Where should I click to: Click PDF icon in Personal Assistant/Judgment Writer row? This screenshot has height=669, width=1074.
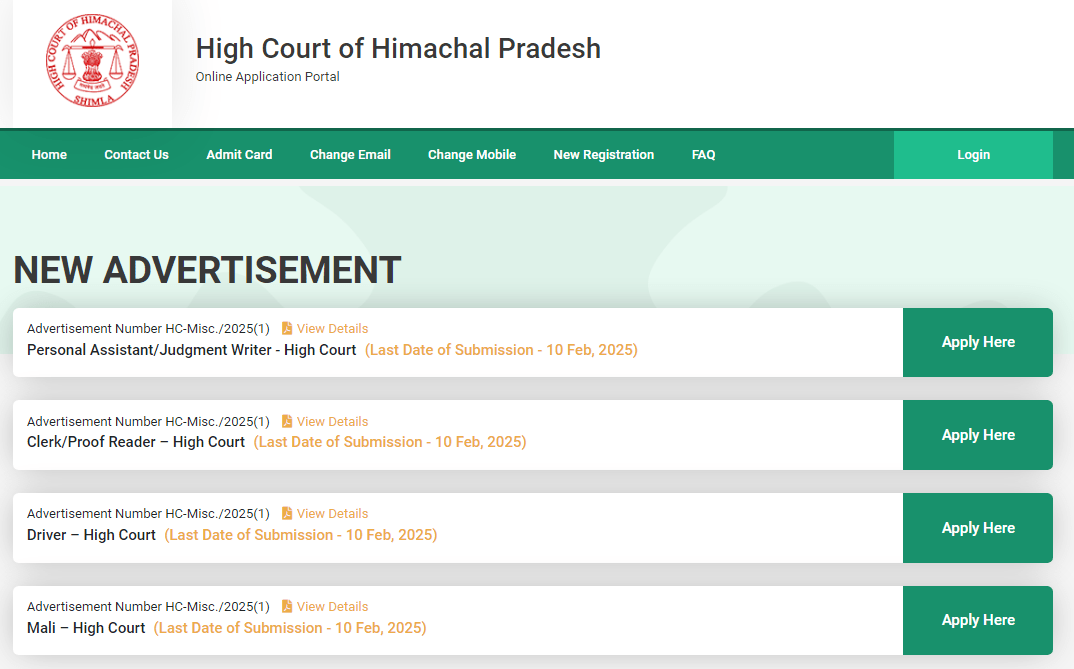click(x=287, y=329)
